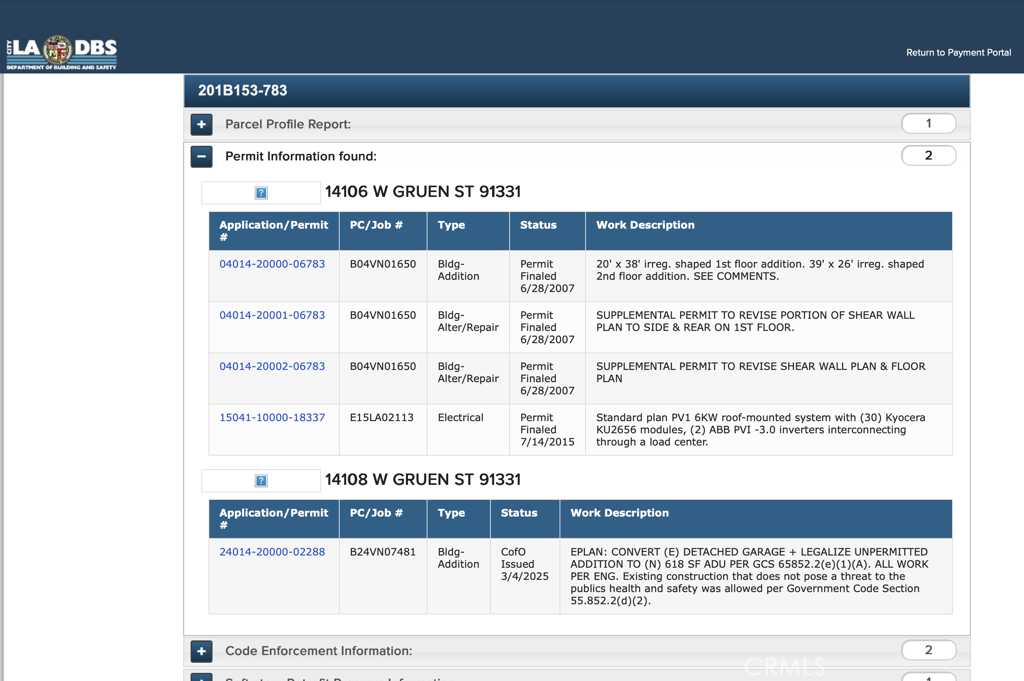Click the LADBS logo in header

[62, 52]
